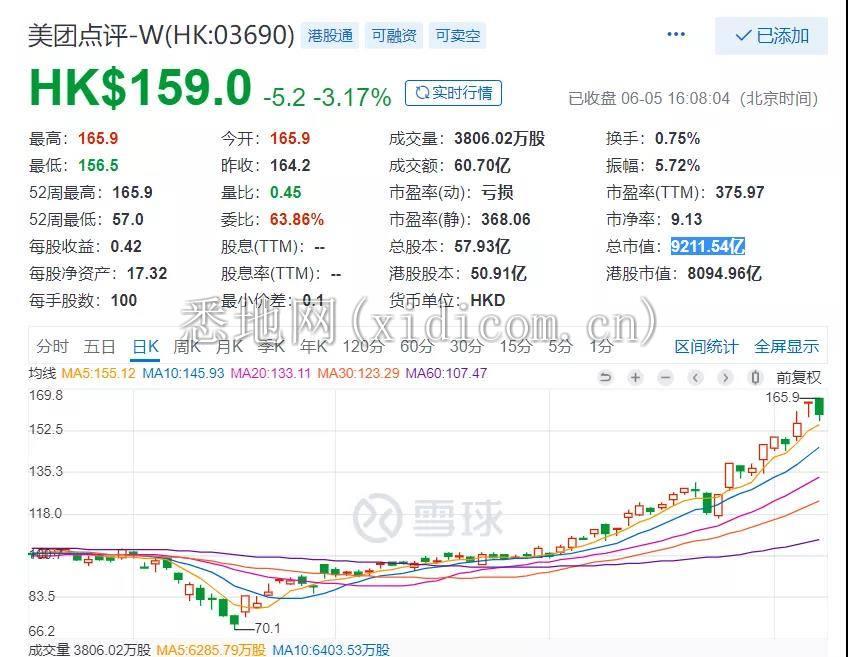Click the 每股净资产 value 17.32

pyautogui.click(x=147, y=274)
